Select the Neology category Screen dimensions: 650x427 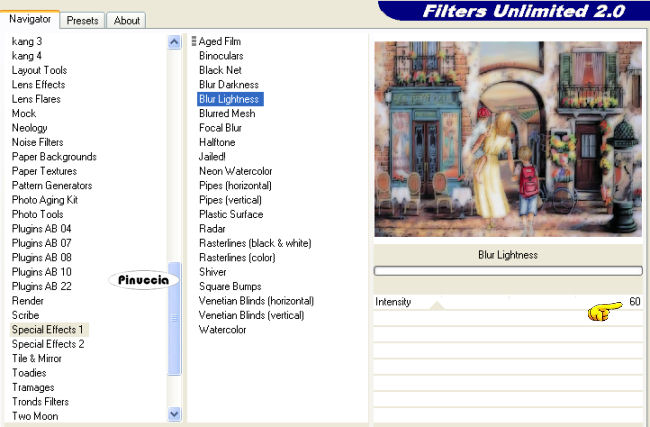coord(29,128)
